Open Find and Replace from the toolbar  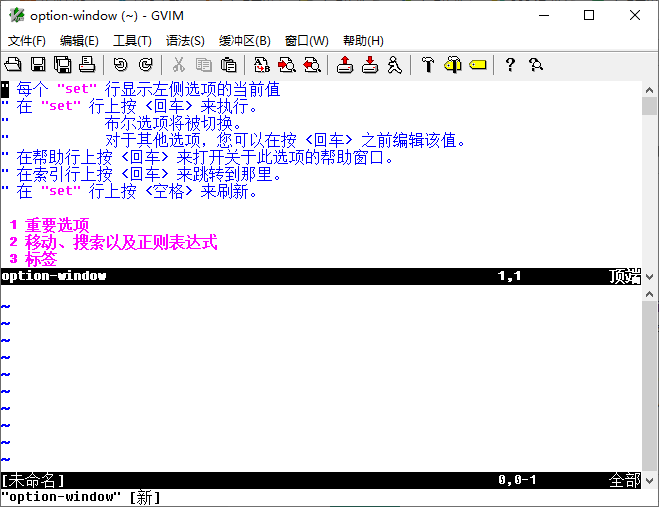263,65
